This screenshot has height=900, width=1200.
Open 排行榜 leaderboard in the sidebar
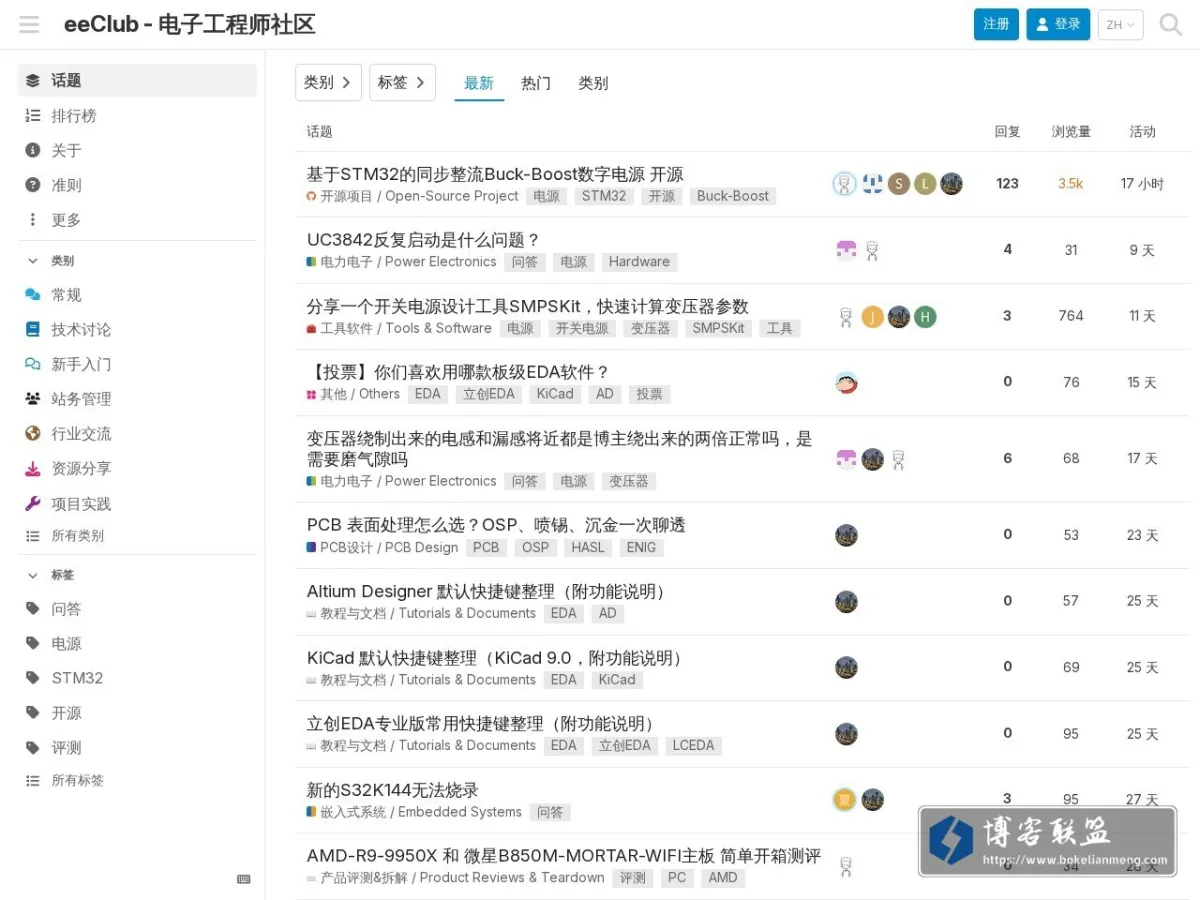tap(137, 116)
